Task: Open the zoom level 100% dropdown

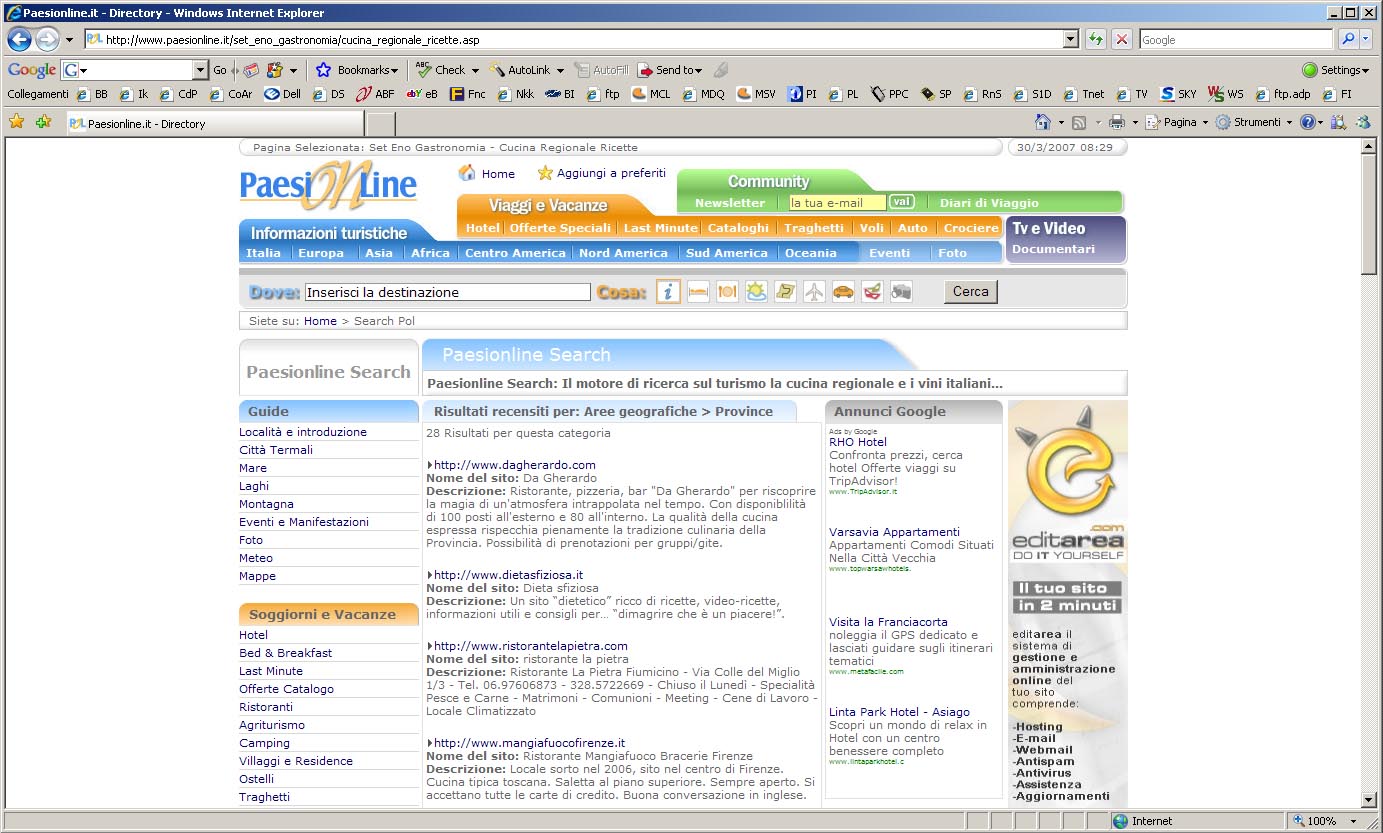Action: [1352, 821]
